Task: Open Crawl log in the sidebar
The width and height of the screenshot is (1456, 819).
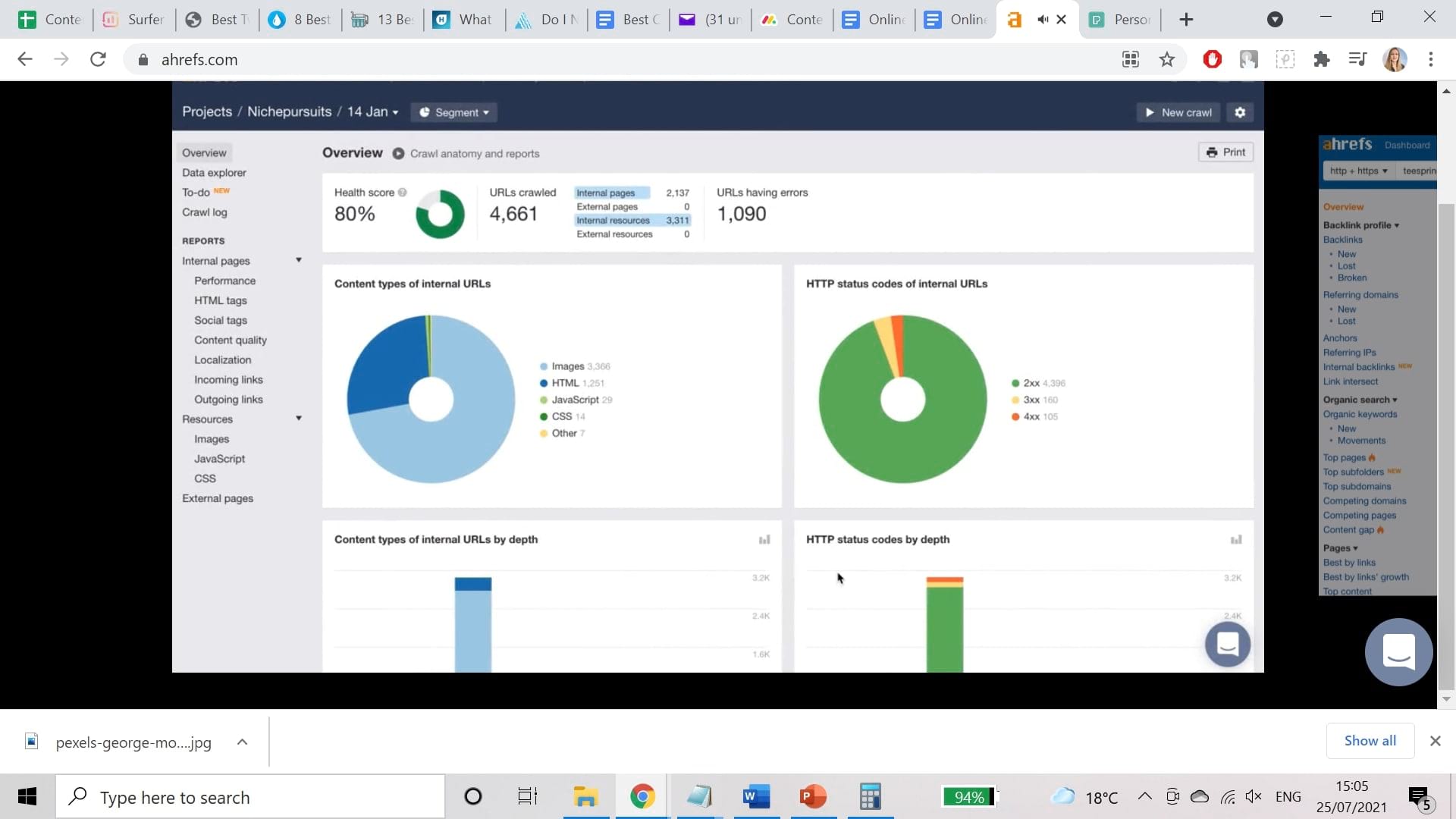Action: (204, 212)
